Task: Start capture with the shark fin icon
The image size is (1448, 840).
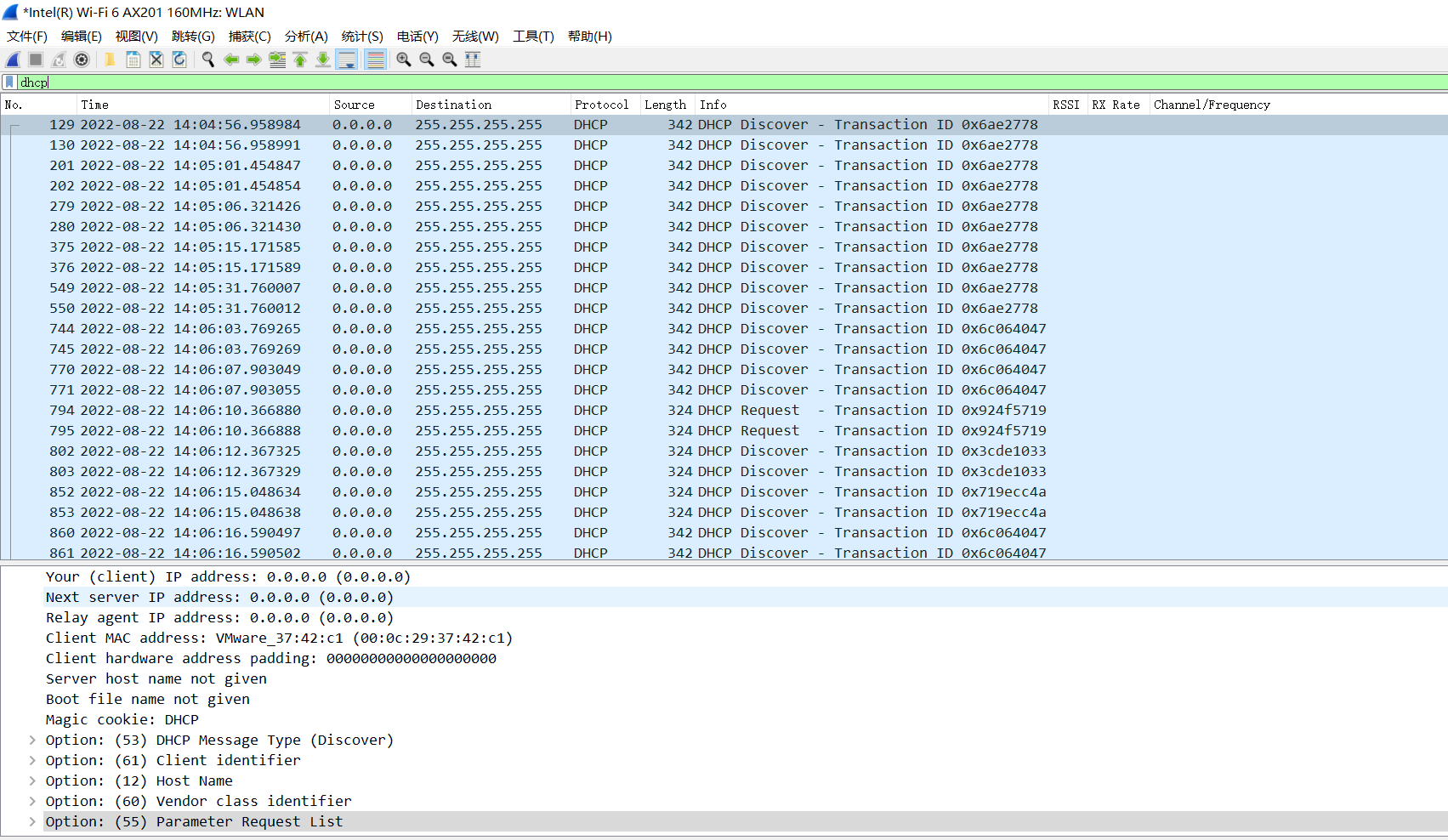Action: 13,60
